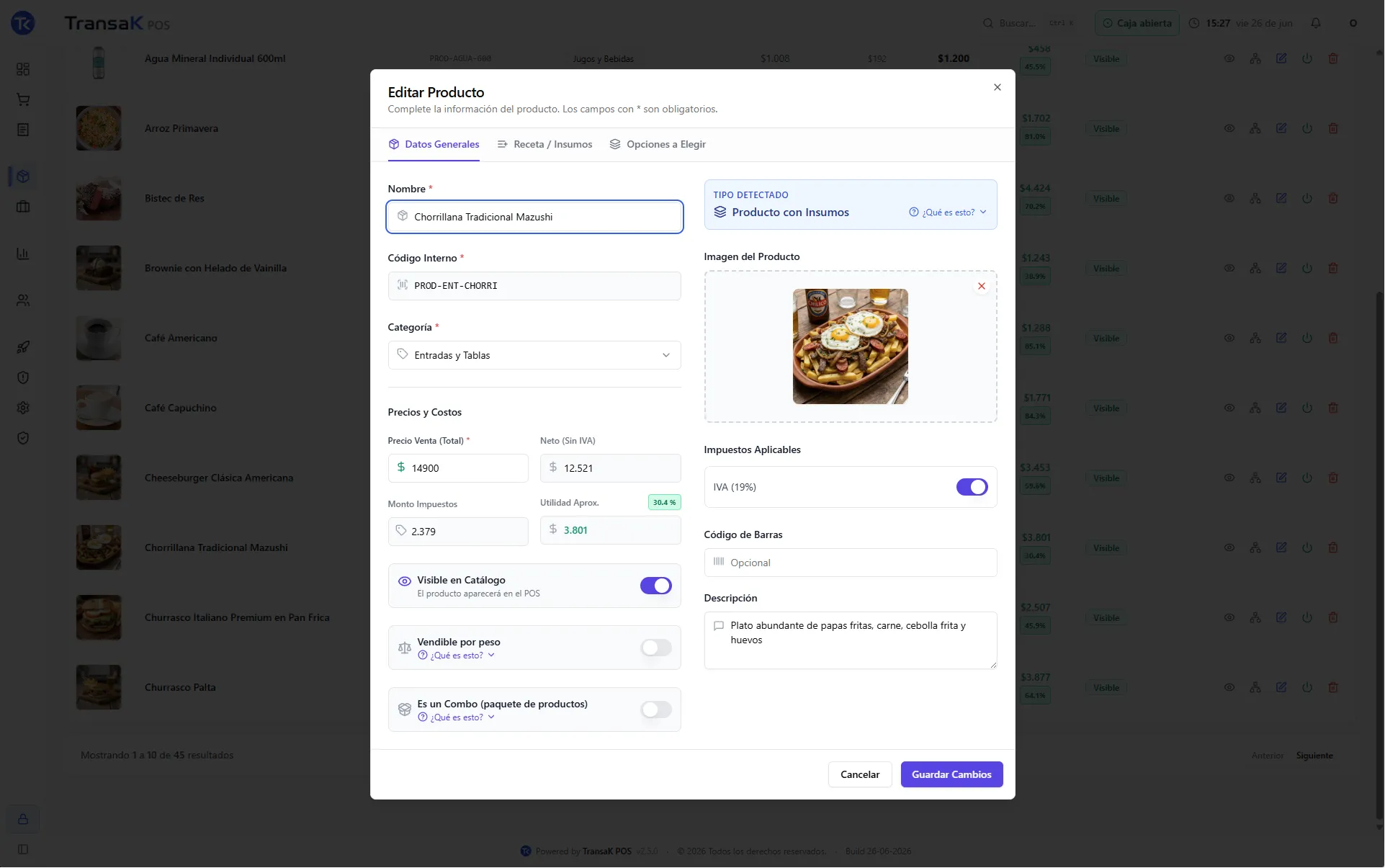Collapse the sidebar panel icon
This screenshot has height=868, width=1385.
(x=23, y=849)
